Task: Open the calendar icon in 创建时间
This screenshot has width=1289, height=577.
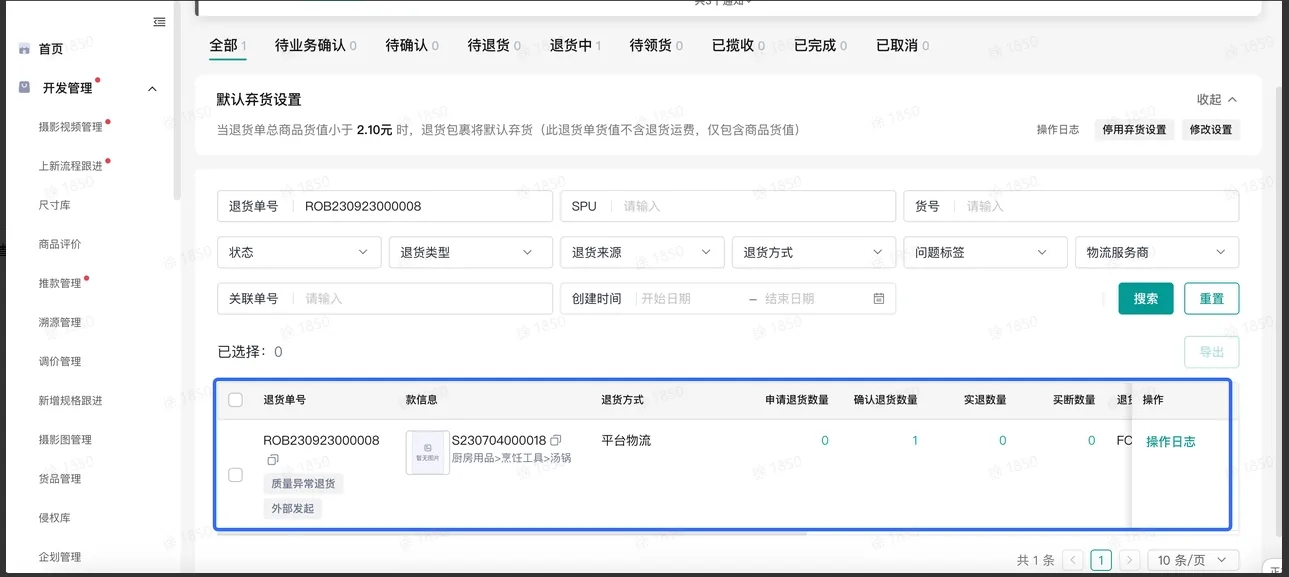Action: coord(879,298)
